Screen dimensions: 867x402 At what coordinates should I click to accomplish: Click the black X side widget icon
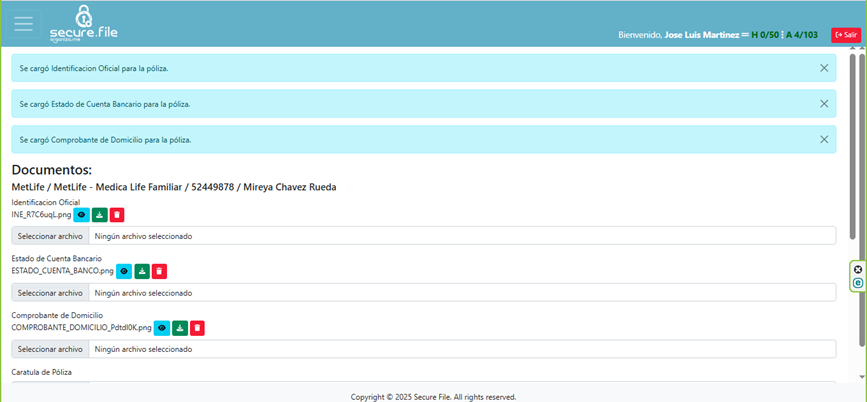click(x=858, y=270)
